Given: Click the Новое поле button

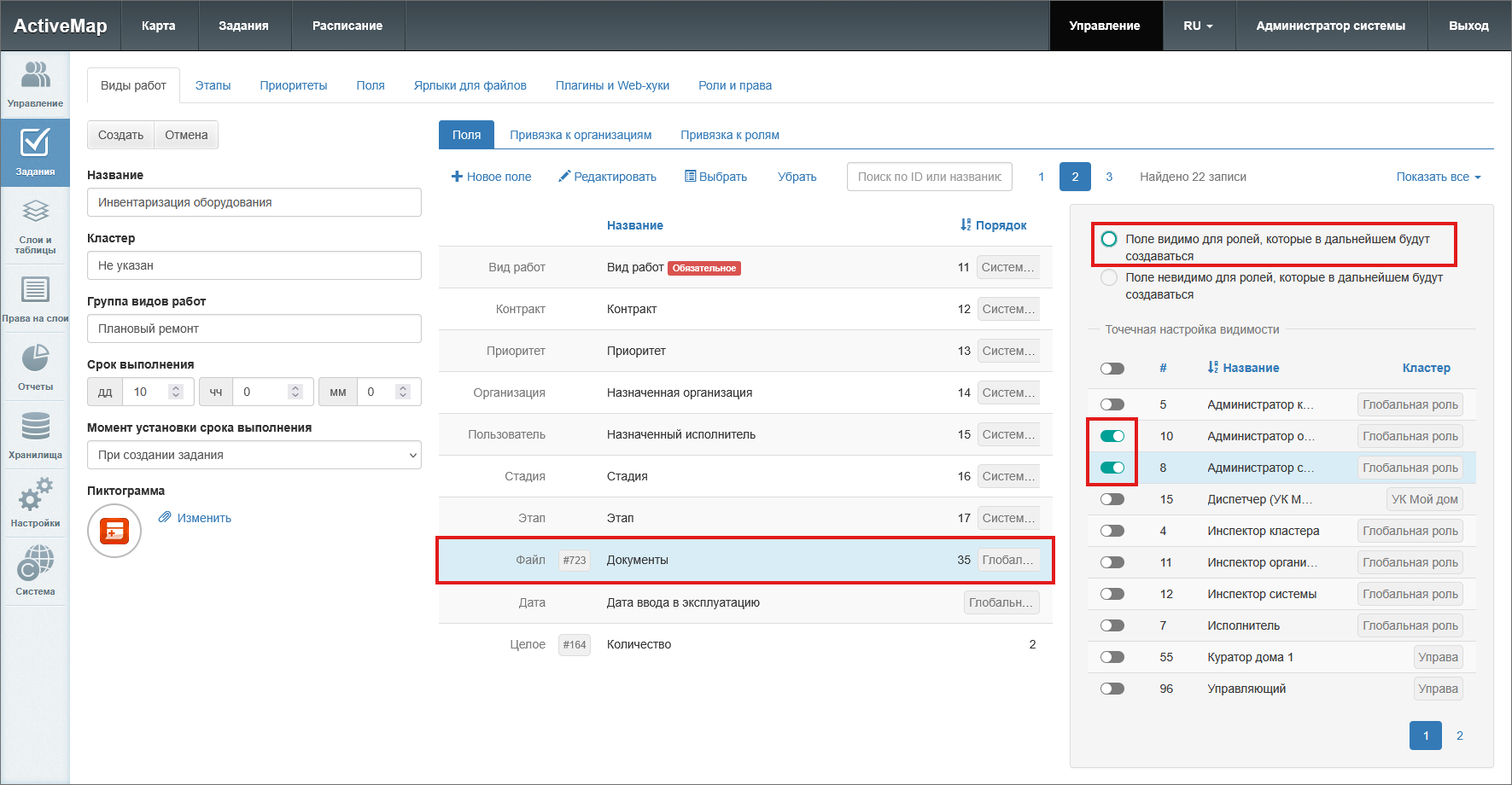Looking at the screenshot, I should (491, 177).
